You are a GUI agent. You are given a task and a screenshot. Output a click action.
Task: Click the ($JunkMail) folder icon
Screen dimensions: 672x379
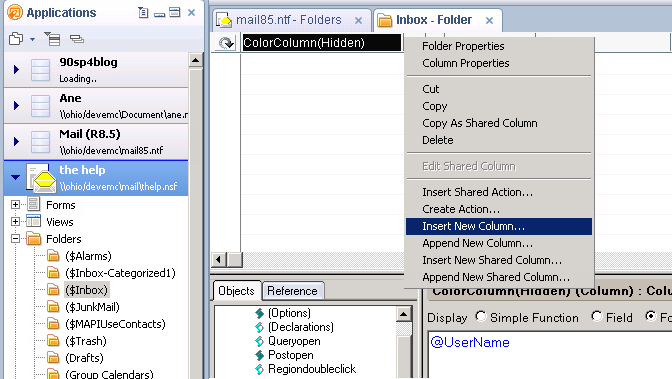pos(53,307)
